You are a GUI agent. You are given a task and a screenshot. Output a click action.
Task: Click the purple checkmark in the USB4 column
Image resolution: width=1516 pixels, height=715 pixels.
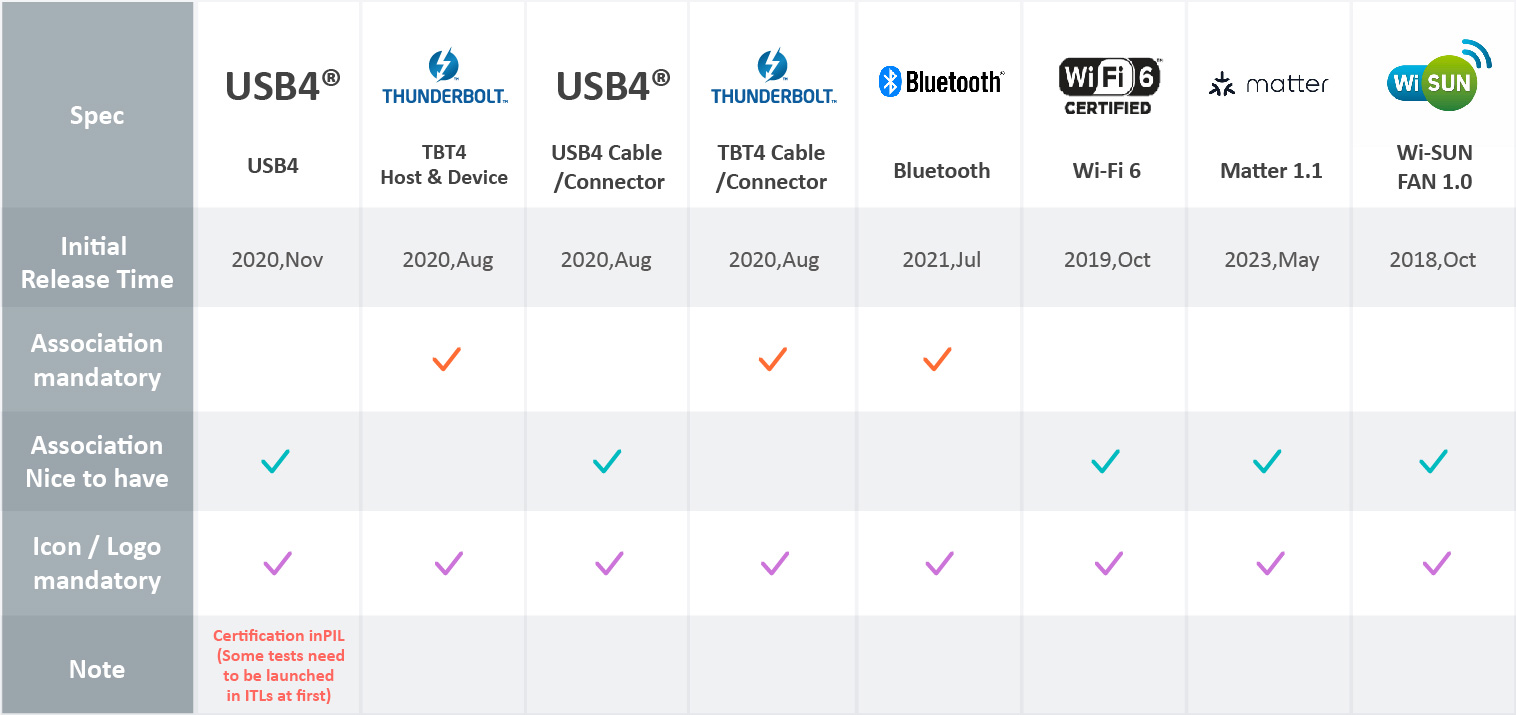coord(277,564)
